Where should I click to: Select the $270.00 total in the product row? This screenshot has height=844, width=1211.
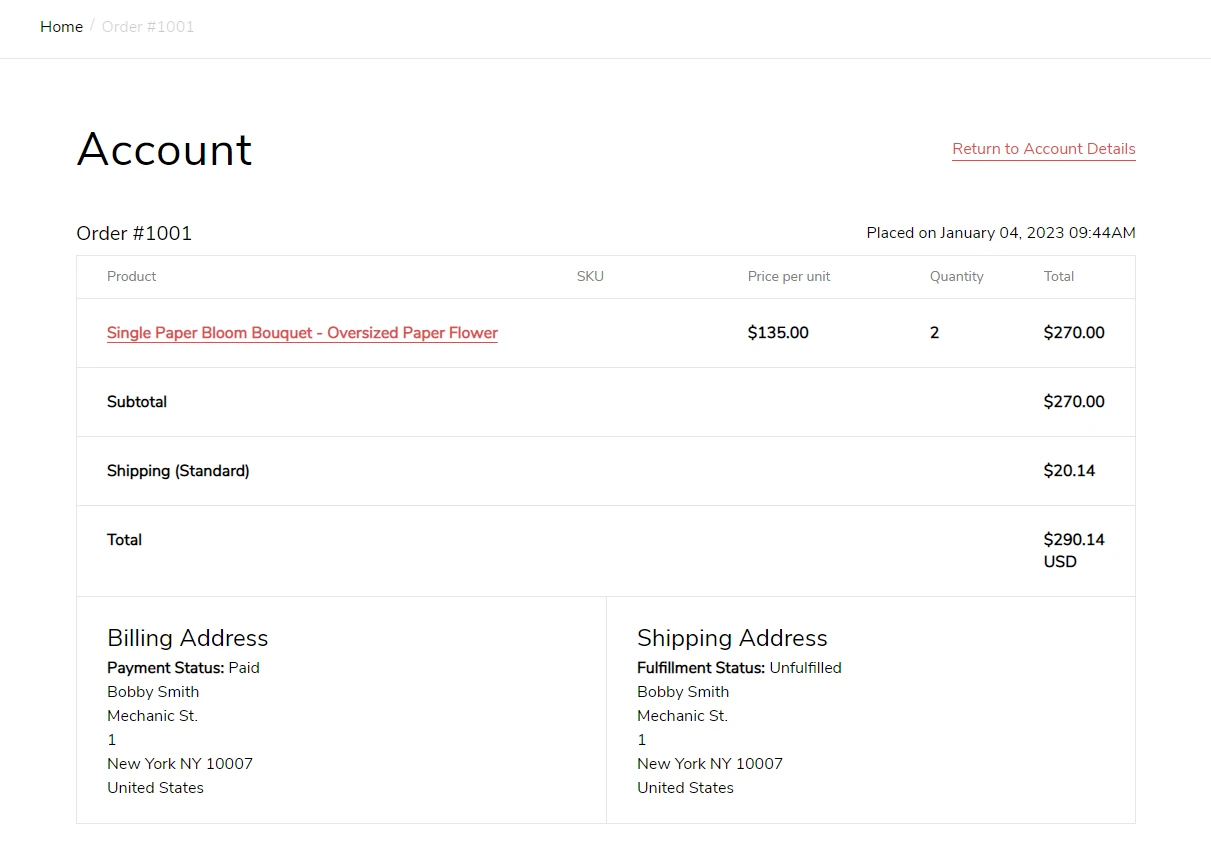tap(1074, 333)
